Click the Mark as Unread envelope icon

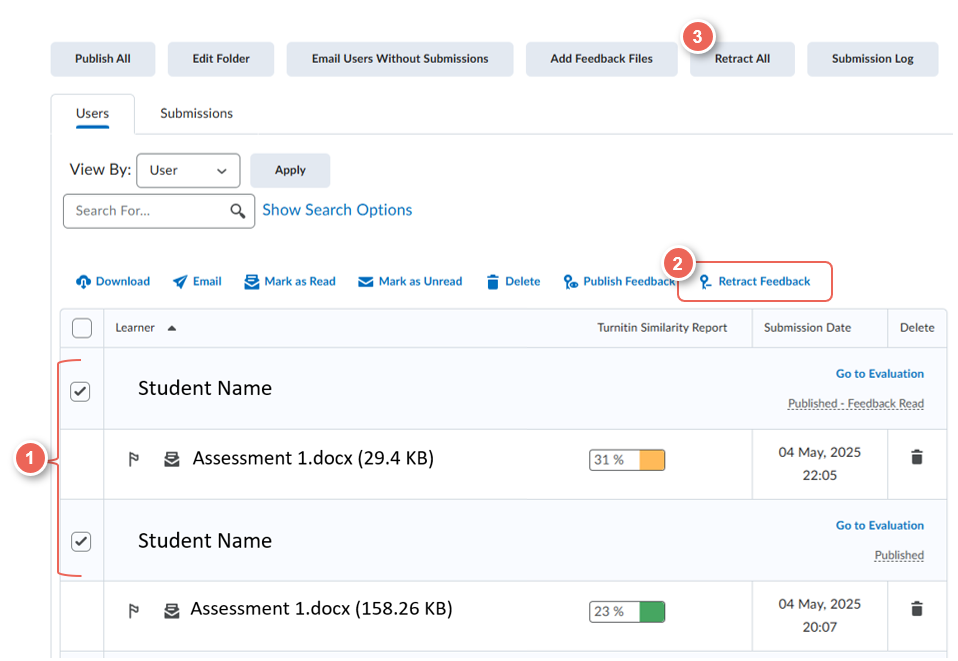(x=365, y=282)
